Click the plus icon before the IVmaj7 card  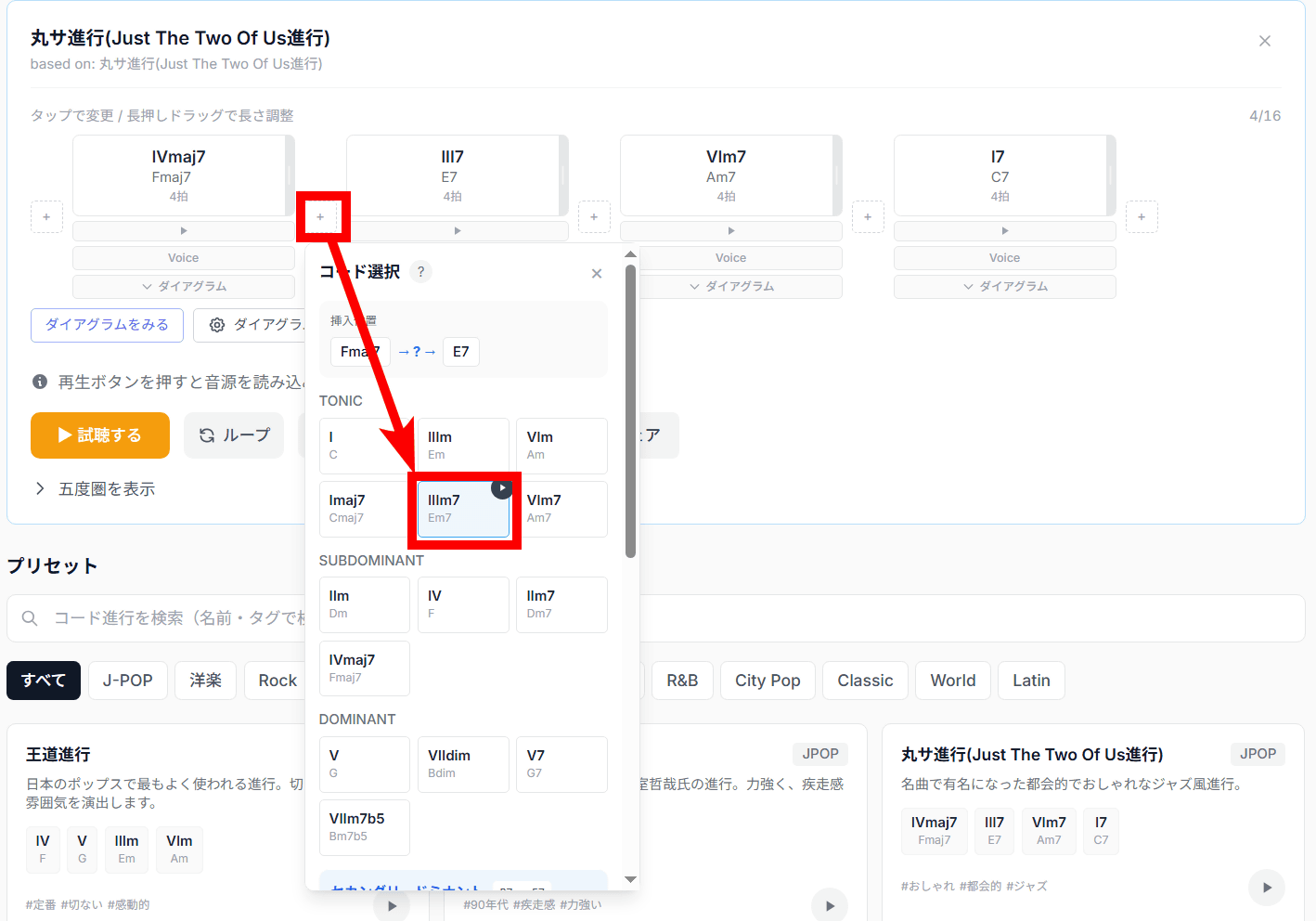click(46, 216)
